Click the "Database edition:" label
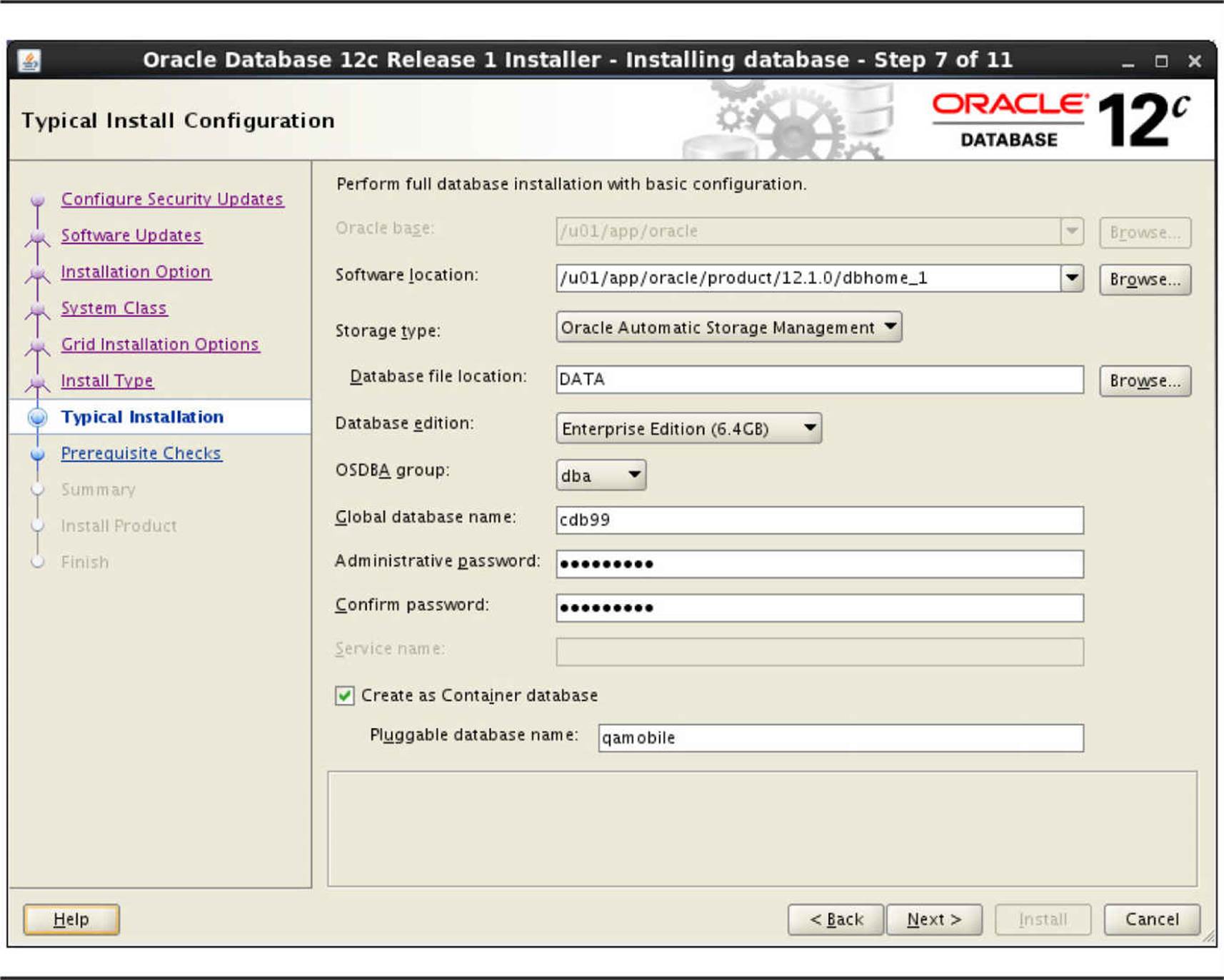The height and width of the screenshot is (980, 1224). point(404,423)
